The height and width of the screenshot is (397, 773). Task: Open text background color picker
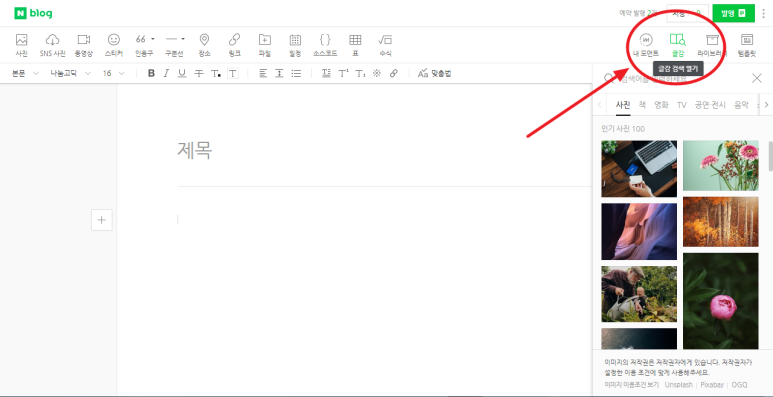point(233,73)
